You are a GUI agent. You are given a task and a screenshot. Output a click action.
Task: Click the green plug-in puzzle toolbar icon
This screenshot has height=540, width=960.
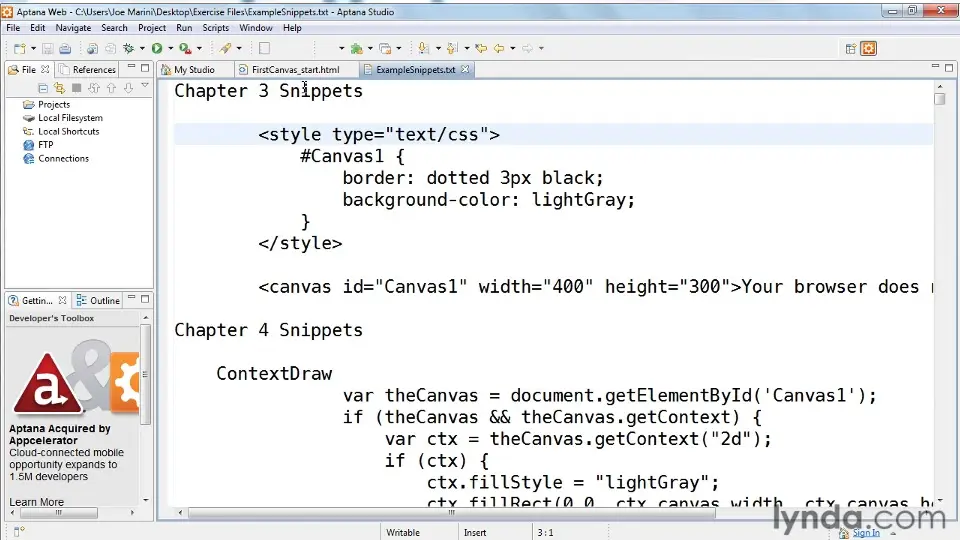click(x=356, y=48)
